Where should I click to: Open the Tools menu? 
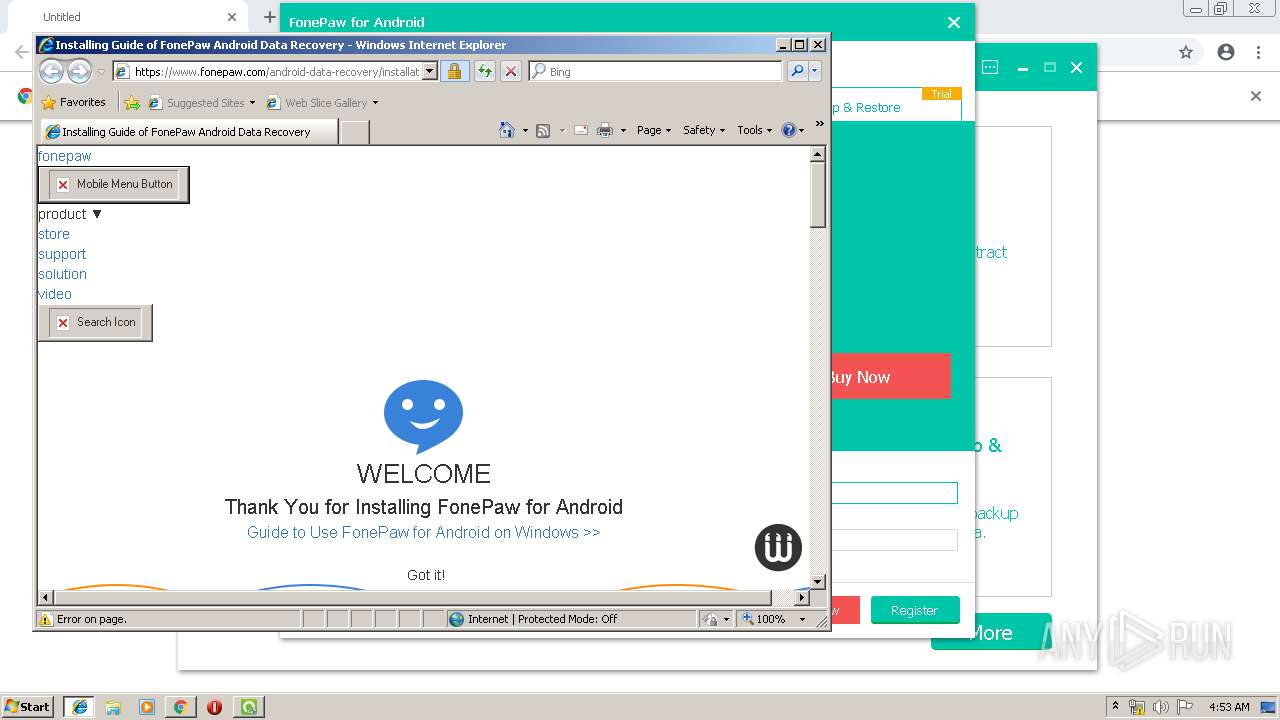coord(755,130)
